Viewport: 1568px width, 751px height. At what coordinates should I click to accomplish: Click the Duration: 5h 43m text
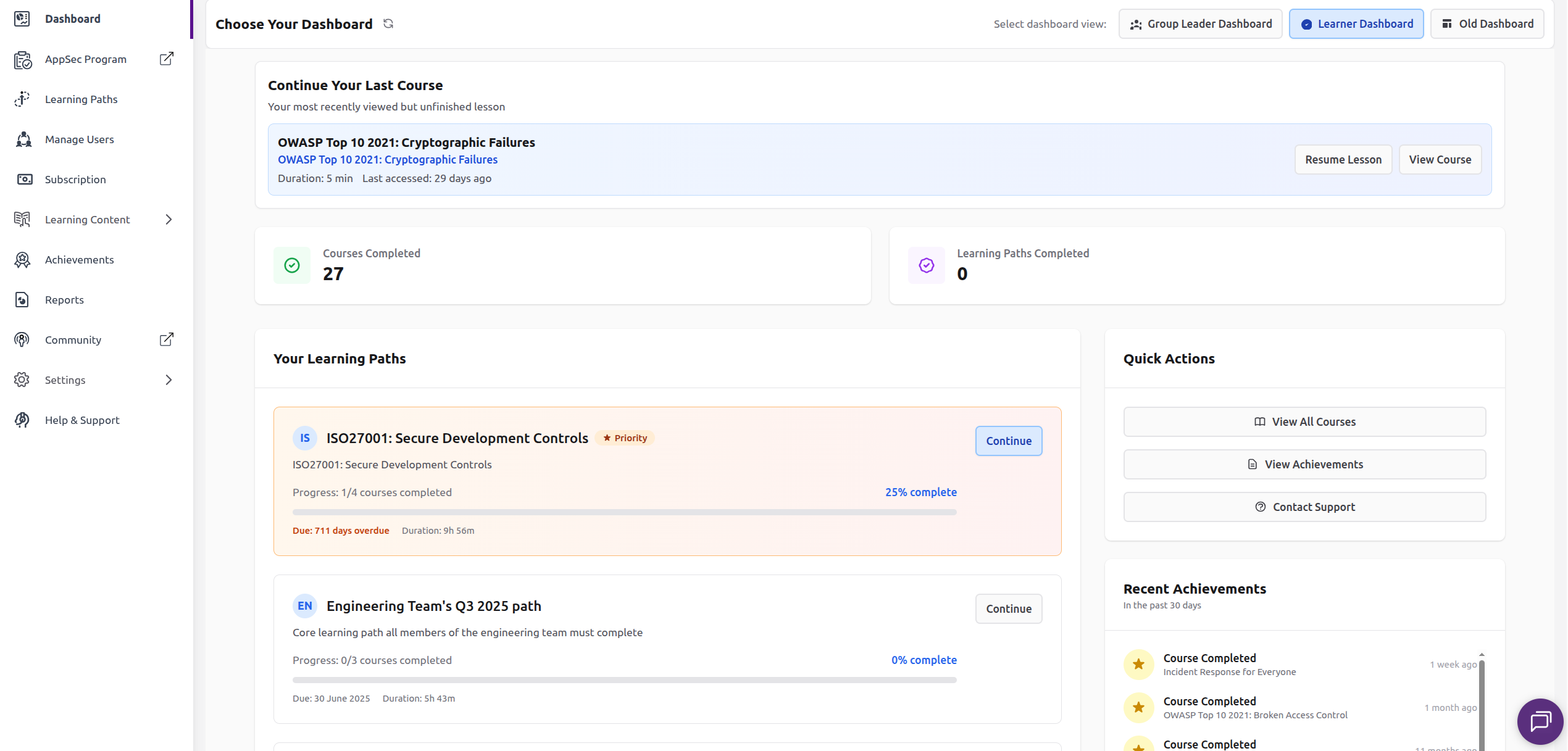click(x=419, y=699)
